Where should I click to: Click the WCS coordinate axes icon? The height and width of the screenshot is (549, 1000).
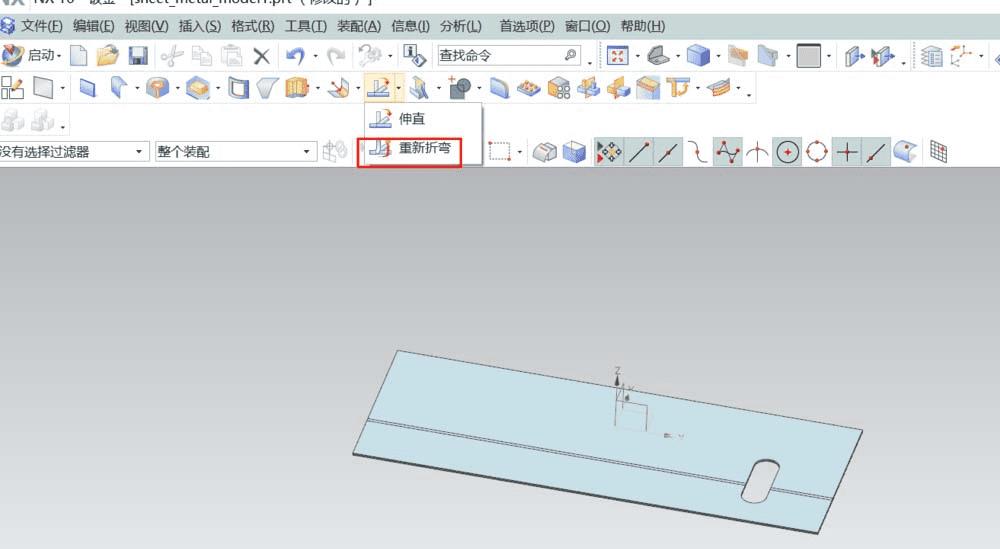(x=962, y=55)
